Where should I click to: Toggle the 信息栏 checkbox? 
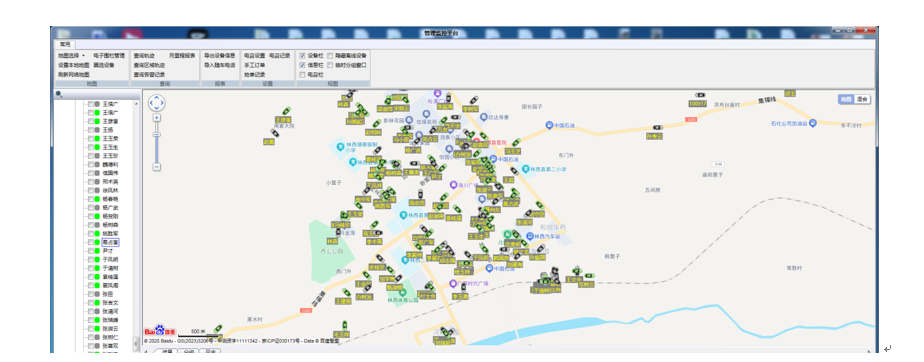click(x=302, y=65)
